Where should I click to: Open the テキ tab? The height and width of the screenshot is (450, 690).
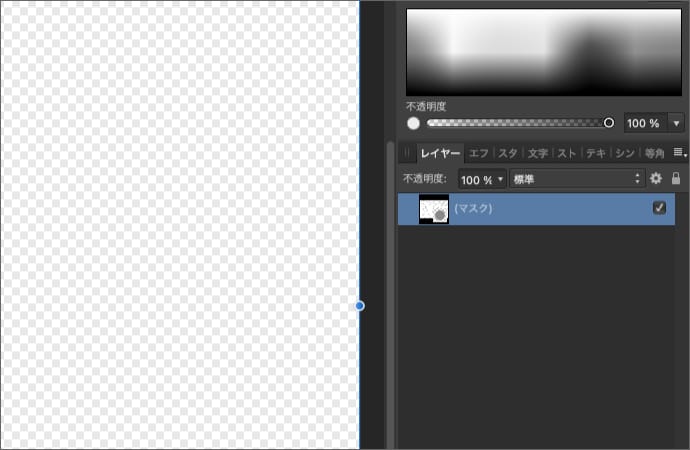coord(596,153)
